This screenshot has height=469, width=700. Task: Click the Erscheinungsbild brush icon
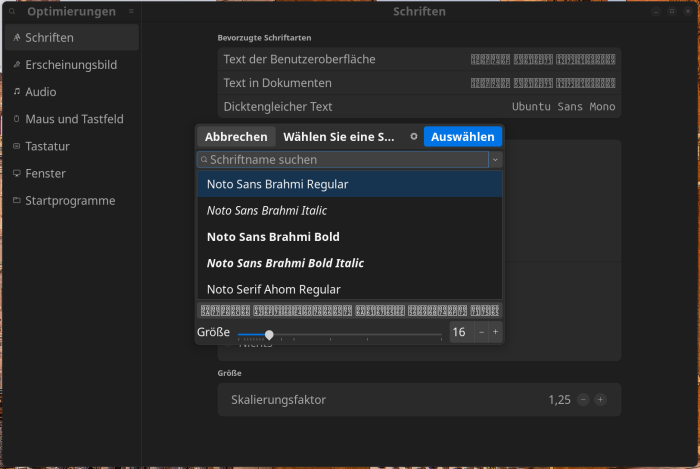pos(17,65)
